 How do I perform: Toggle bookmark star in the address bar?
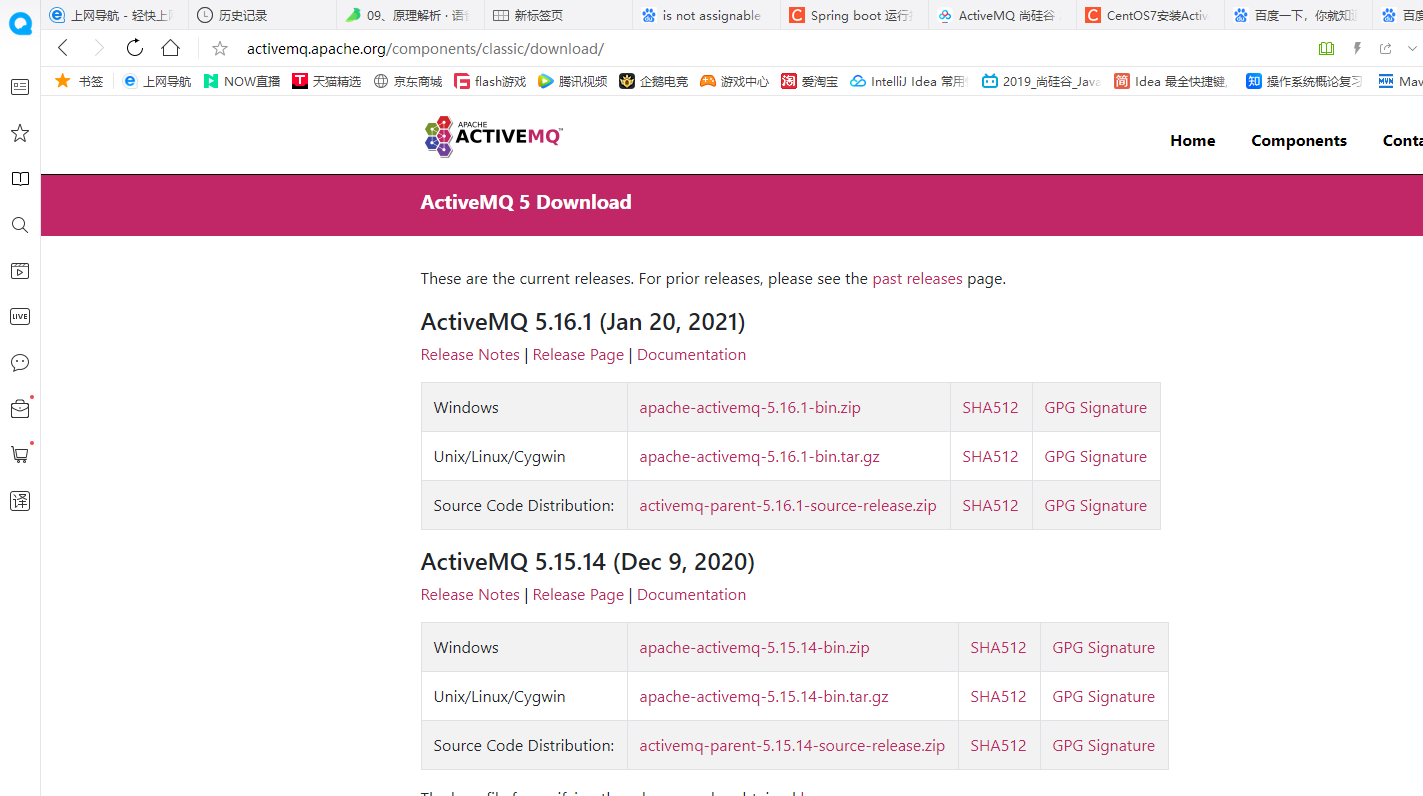pos(220,49)
